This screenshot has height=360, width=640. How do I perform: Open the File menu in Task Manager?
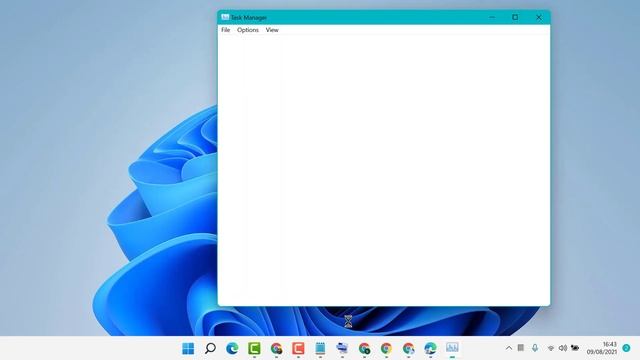(225, 30)
